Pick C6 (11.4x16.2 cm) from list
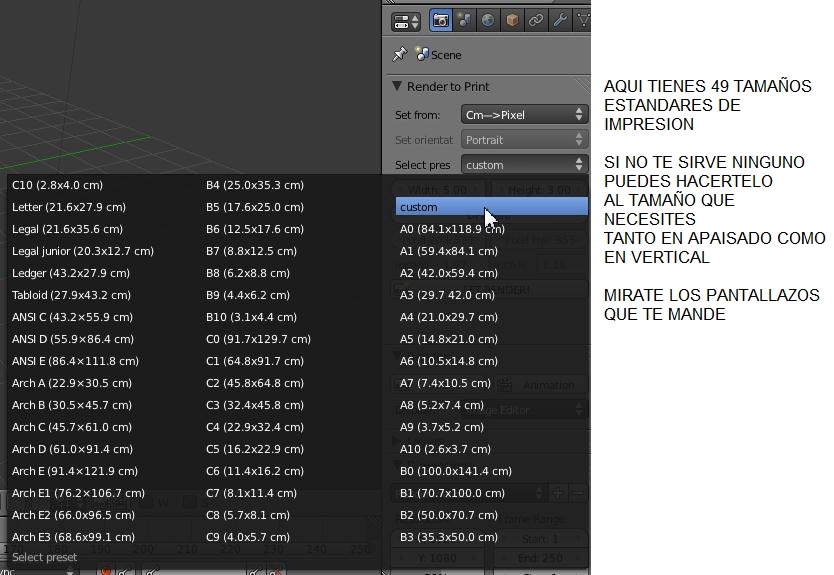Viewport: 834px width, 575px height. click(255, 471)
